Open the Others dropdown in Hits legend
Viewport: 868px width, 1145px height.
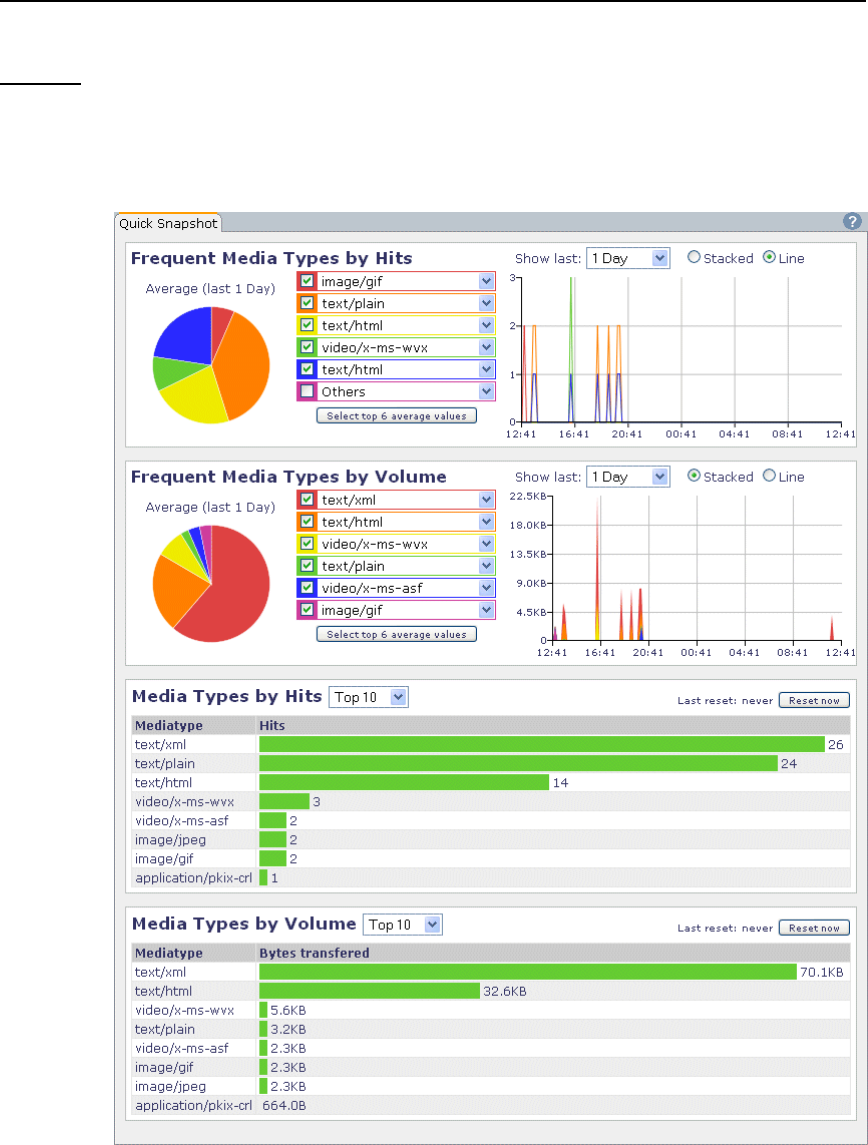(x=486, y=391)
